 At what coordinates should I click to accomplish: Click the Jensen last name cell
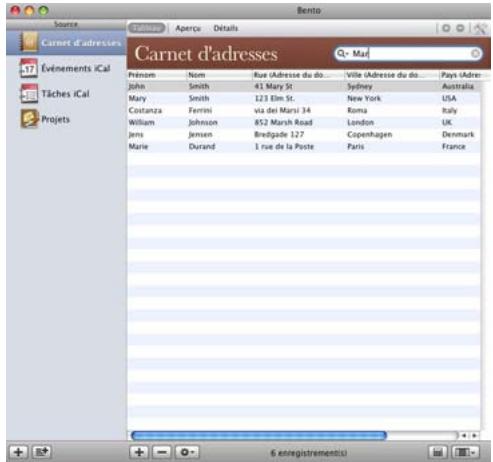[200, 134]
